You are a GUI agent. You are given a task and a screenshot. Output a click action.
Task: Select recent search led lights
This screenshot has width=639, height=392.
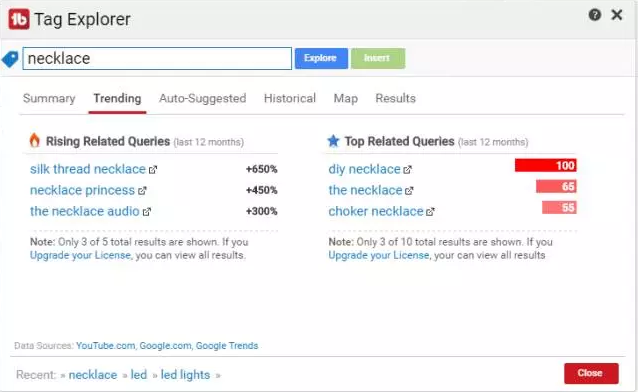pyautogui.click(x=185, y=375)
